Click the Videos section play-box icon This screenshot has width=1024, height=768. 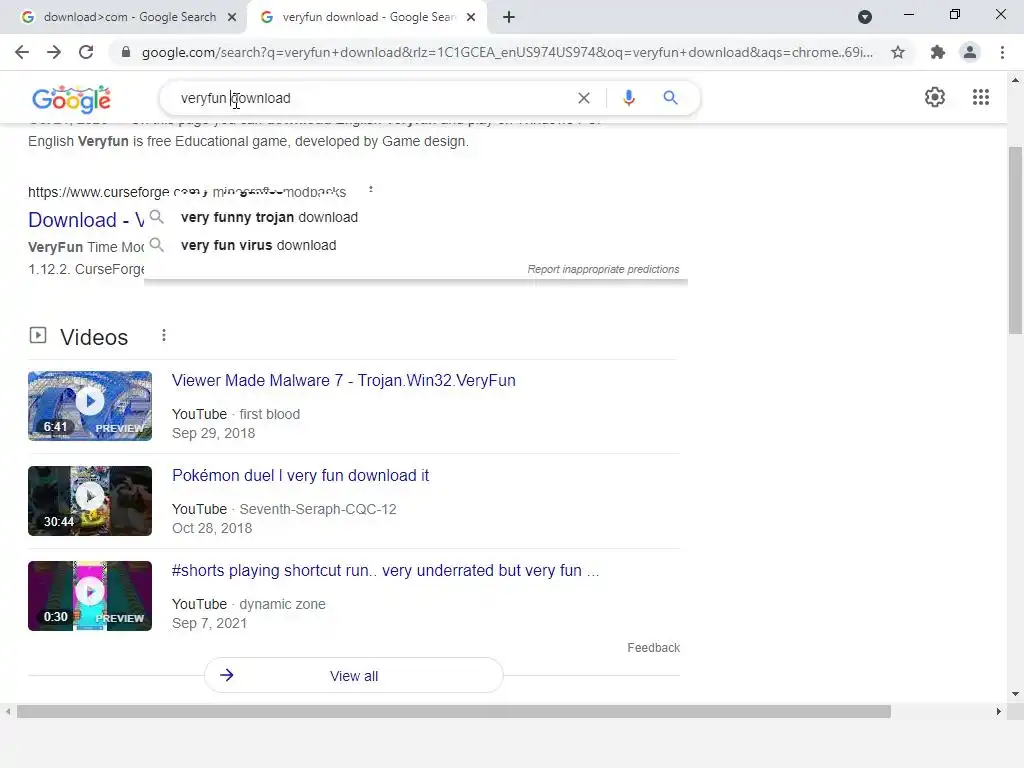click(38, 336)
